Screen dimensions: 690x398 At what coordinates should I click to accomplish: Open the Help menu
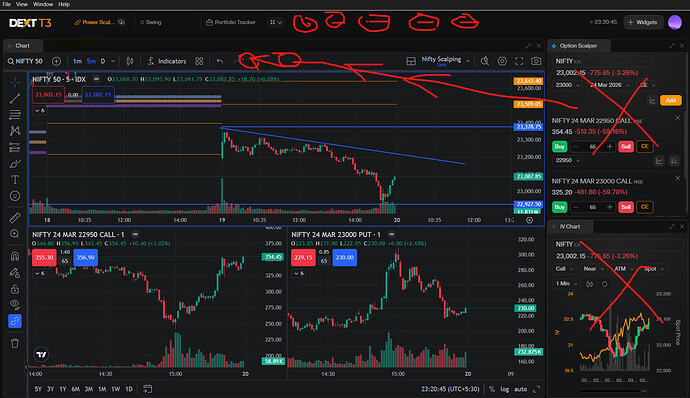[64, 4]
